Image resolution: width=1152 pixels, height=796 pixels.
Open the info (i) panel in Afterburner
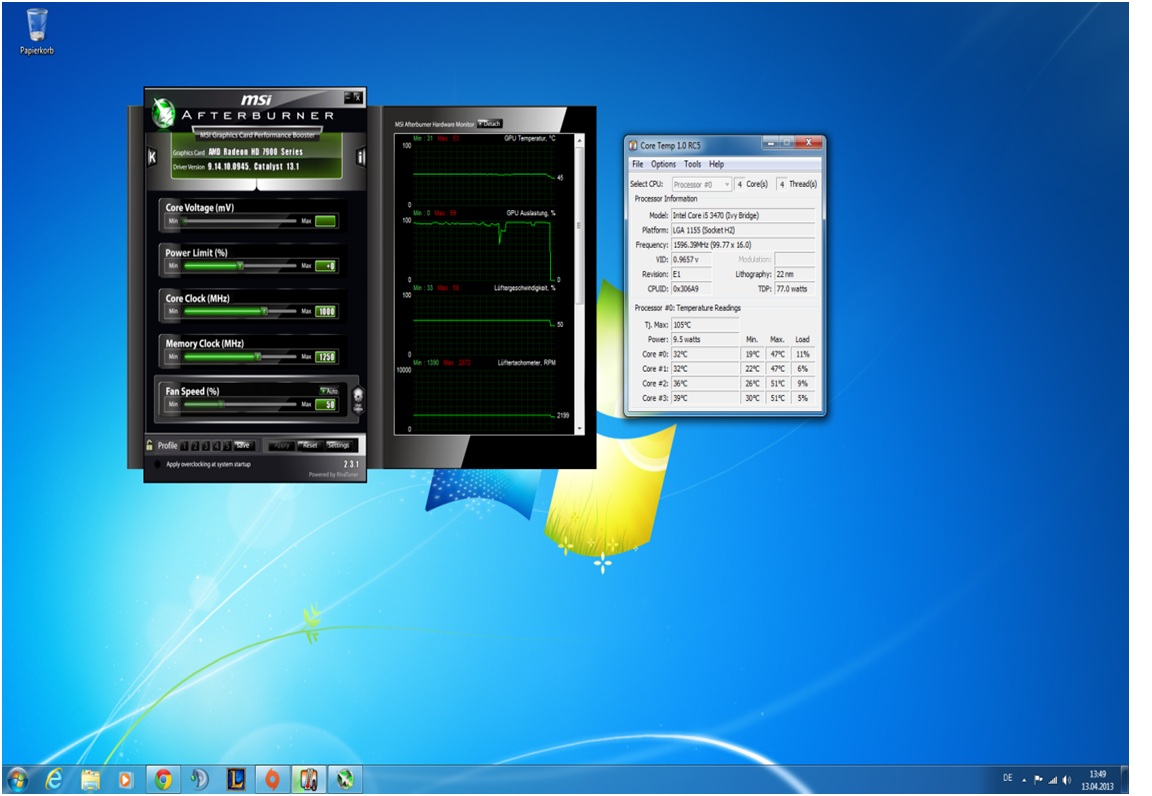coord(361,157)
